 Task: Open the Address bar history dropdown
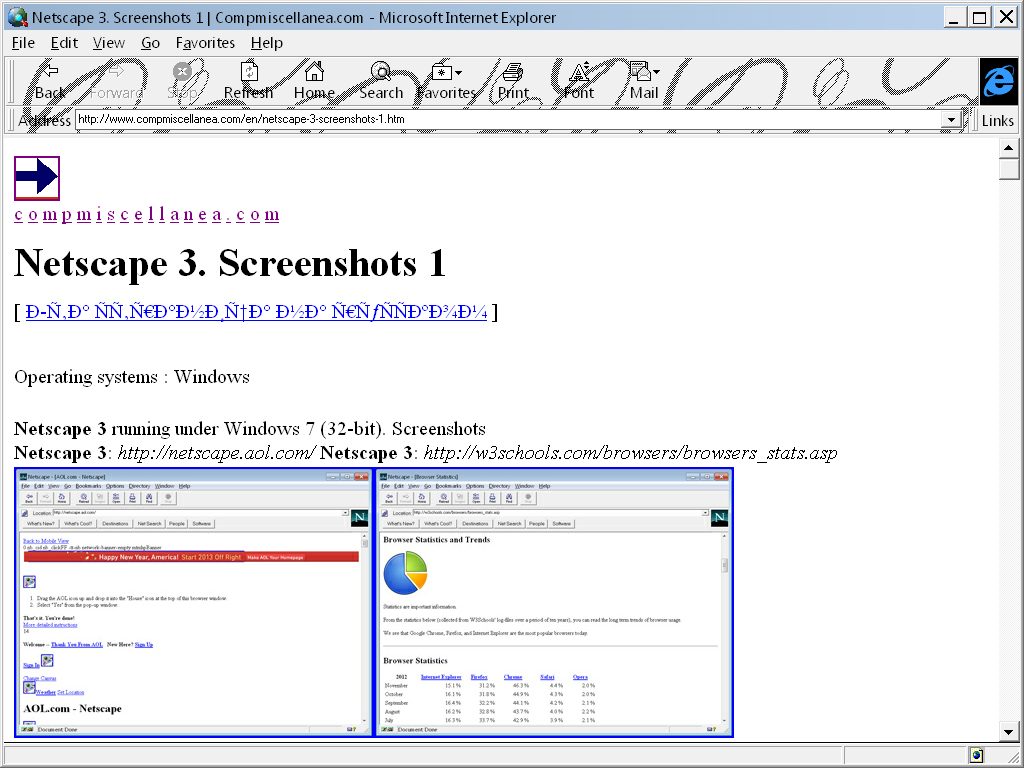click(950, 119)
